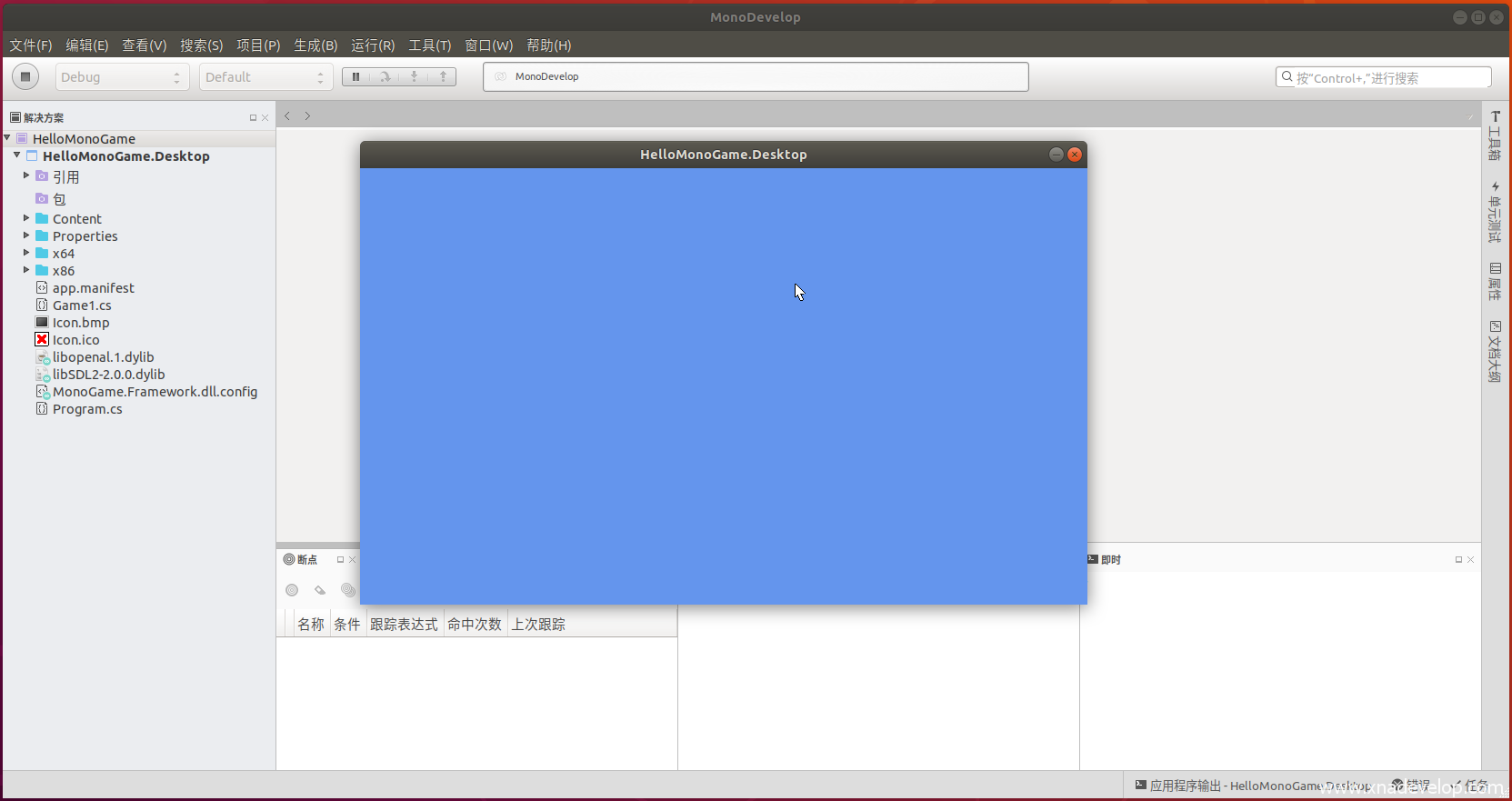The height and width of the screenshot is (801, 1512).
Task: Open the 工具箱 toolbox side panel
Action: [1495, 136]
